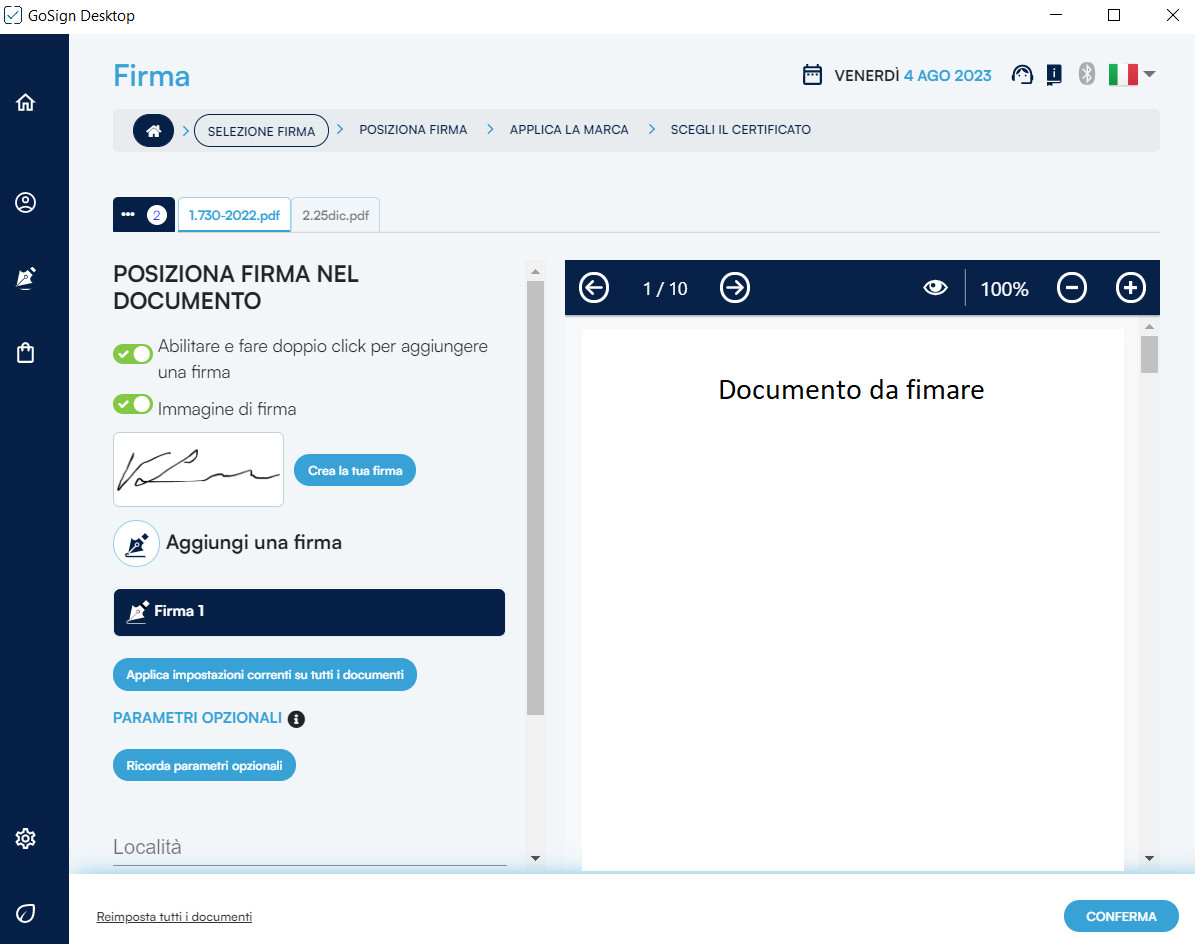
Task: Click the Località input field
Action: (309, 847)
